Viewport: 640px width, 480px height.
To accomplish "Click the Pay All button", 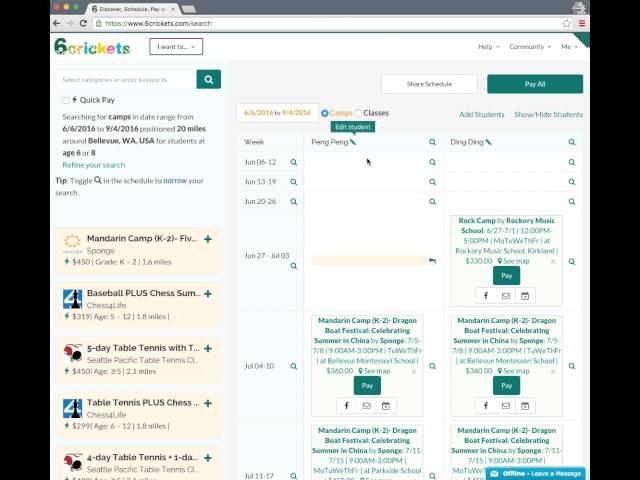I will pos(535,84).
